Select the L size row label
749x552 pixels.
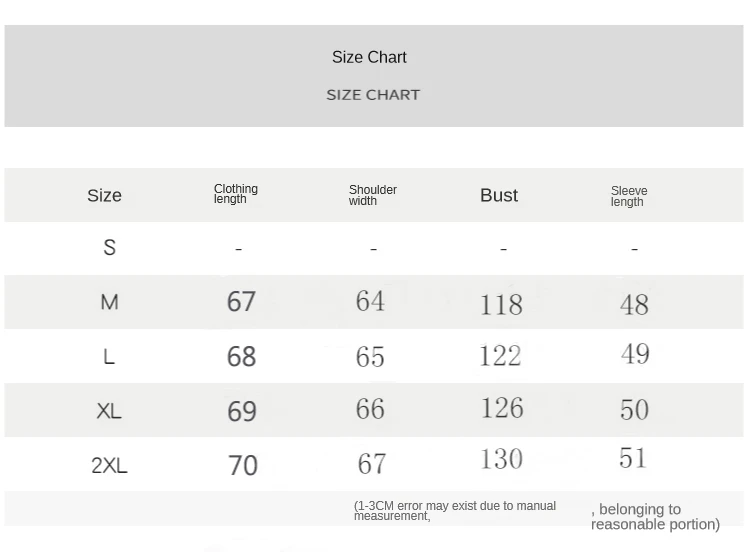coord(109,356)
